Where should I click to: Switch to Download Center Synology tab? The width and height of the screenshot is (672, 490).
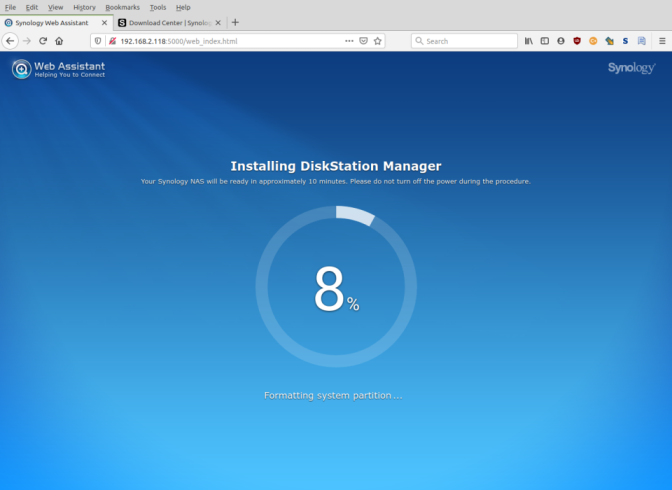coord(170,23)
